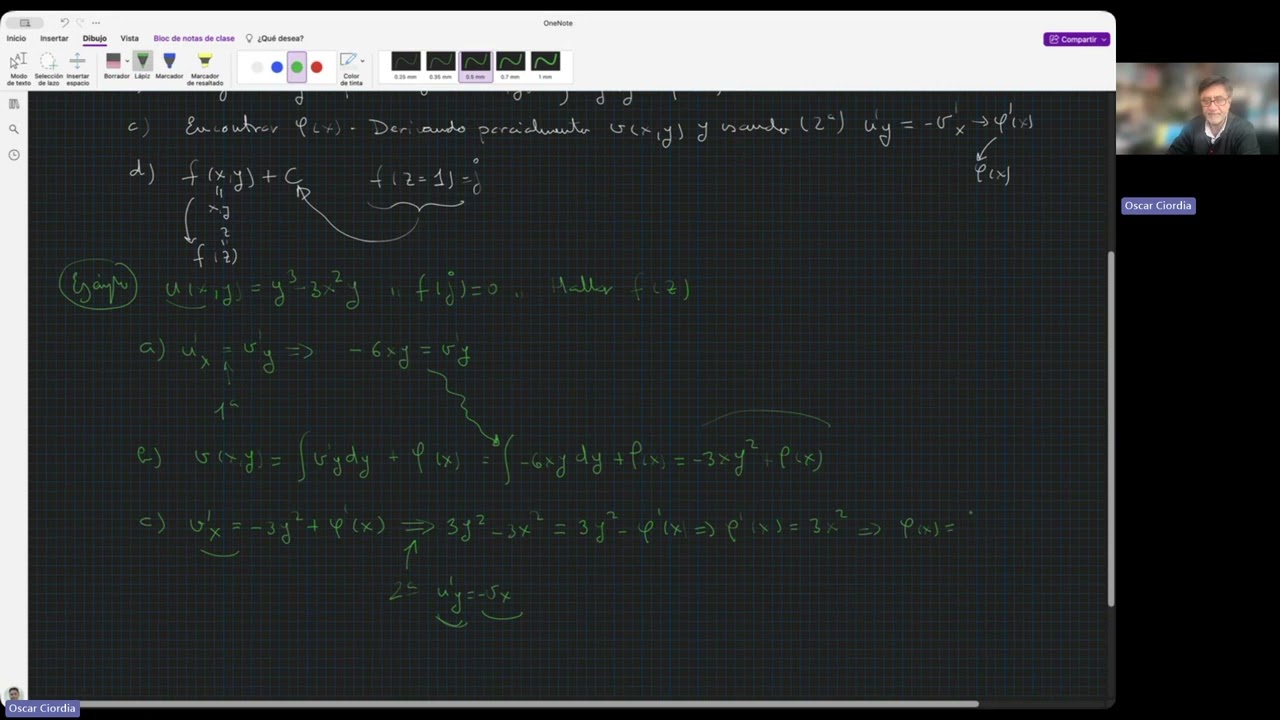Open the recent notes clock icon
This screenshot has height=720, width=1280.
pos(14,155)
